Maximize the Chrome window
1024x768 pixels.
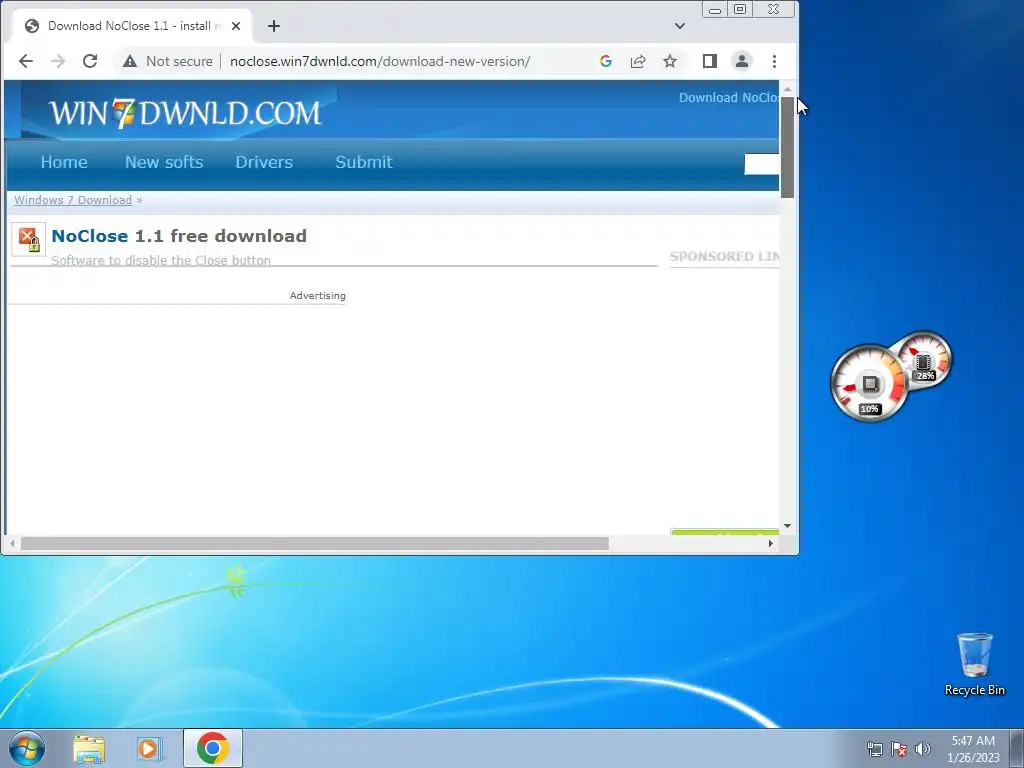point(740,9)
